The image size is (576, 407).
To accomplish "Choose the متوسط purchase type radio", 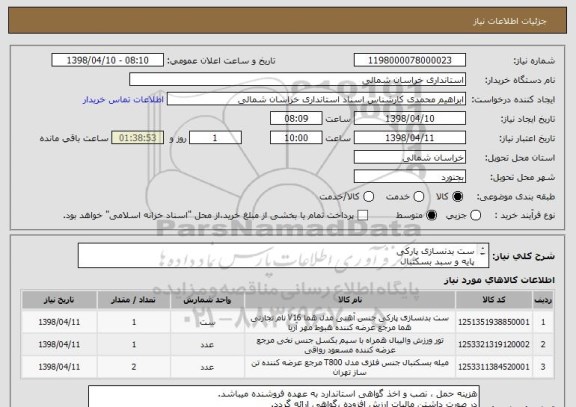I will click(x=431, y=216).
